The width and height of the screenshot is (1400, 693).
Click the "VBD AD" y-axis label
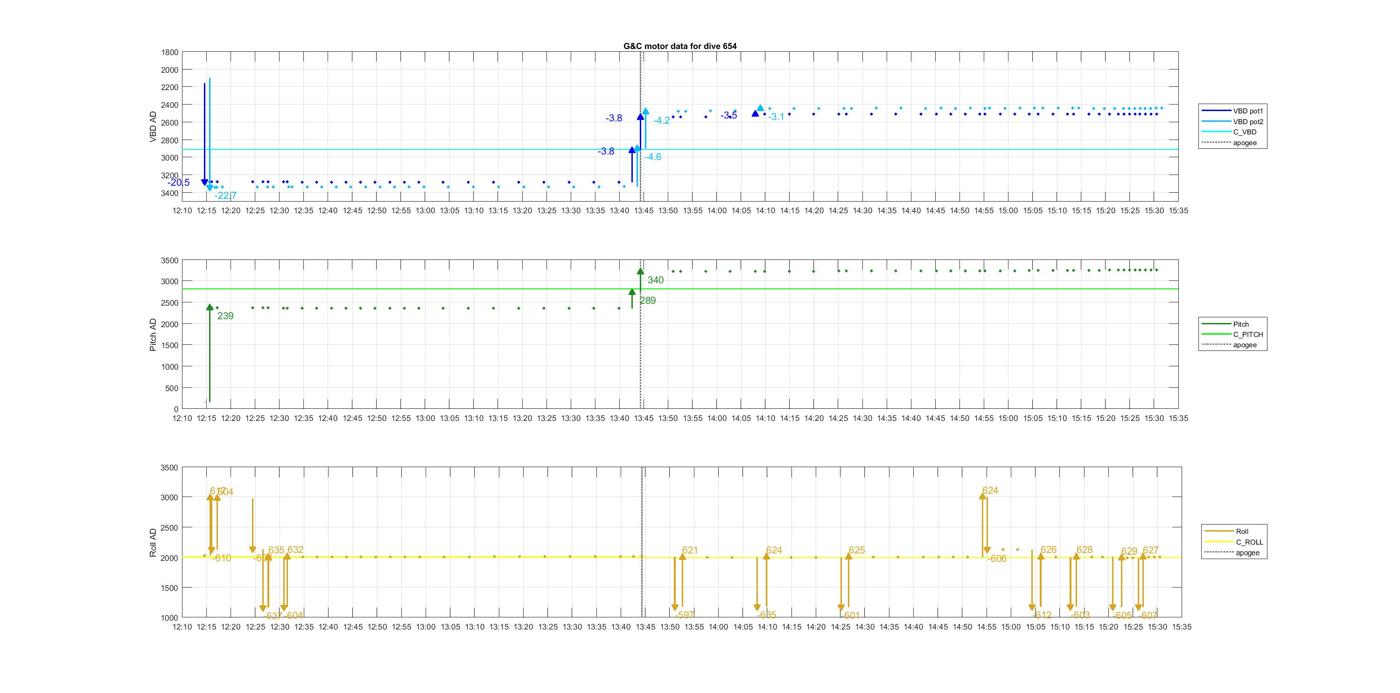pyautogui.click(x=154, y=127)
